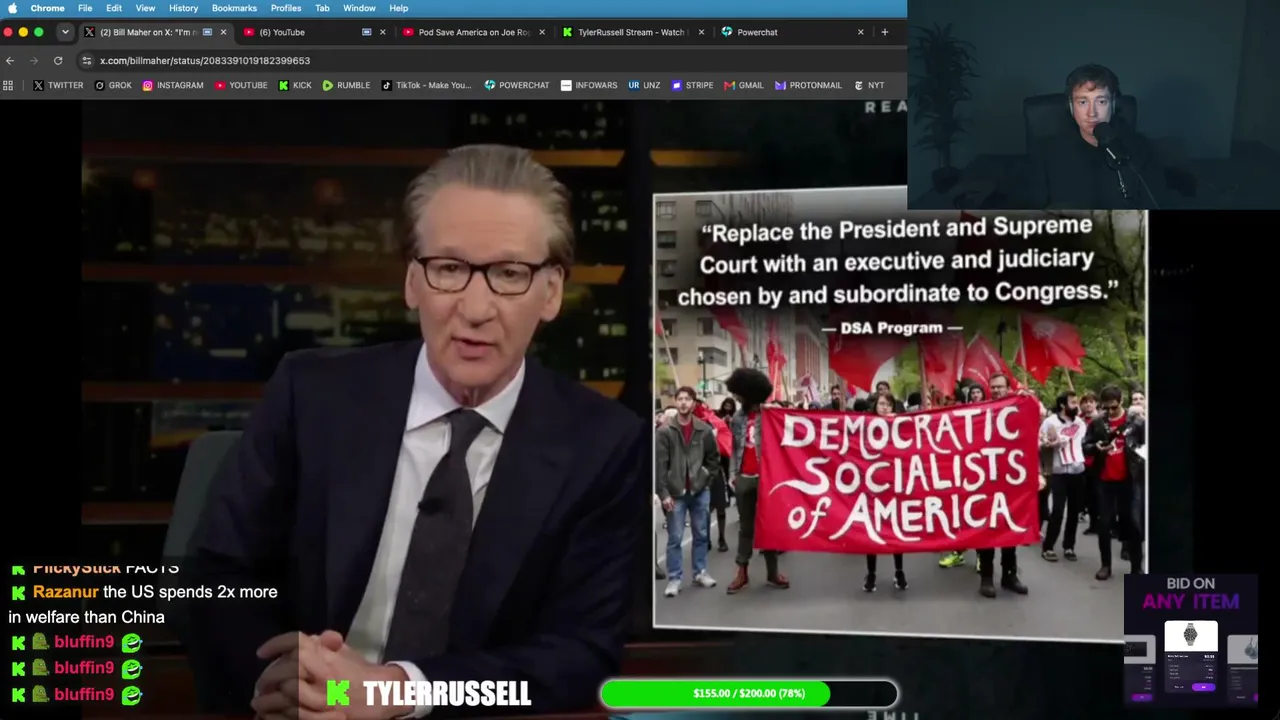
Task: Open the KICK bookmark
Action: (x=295, y=85)
